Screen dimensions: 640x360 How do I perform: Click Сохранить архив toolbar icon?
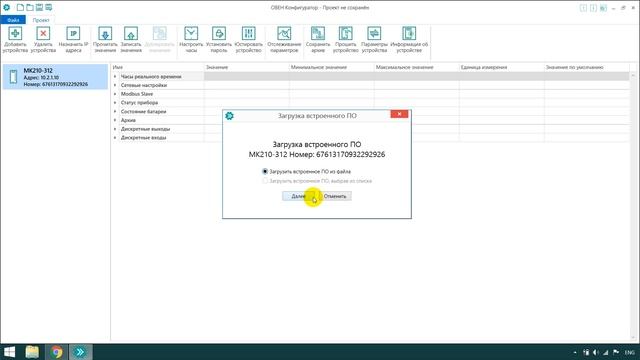tap(318, 40)
